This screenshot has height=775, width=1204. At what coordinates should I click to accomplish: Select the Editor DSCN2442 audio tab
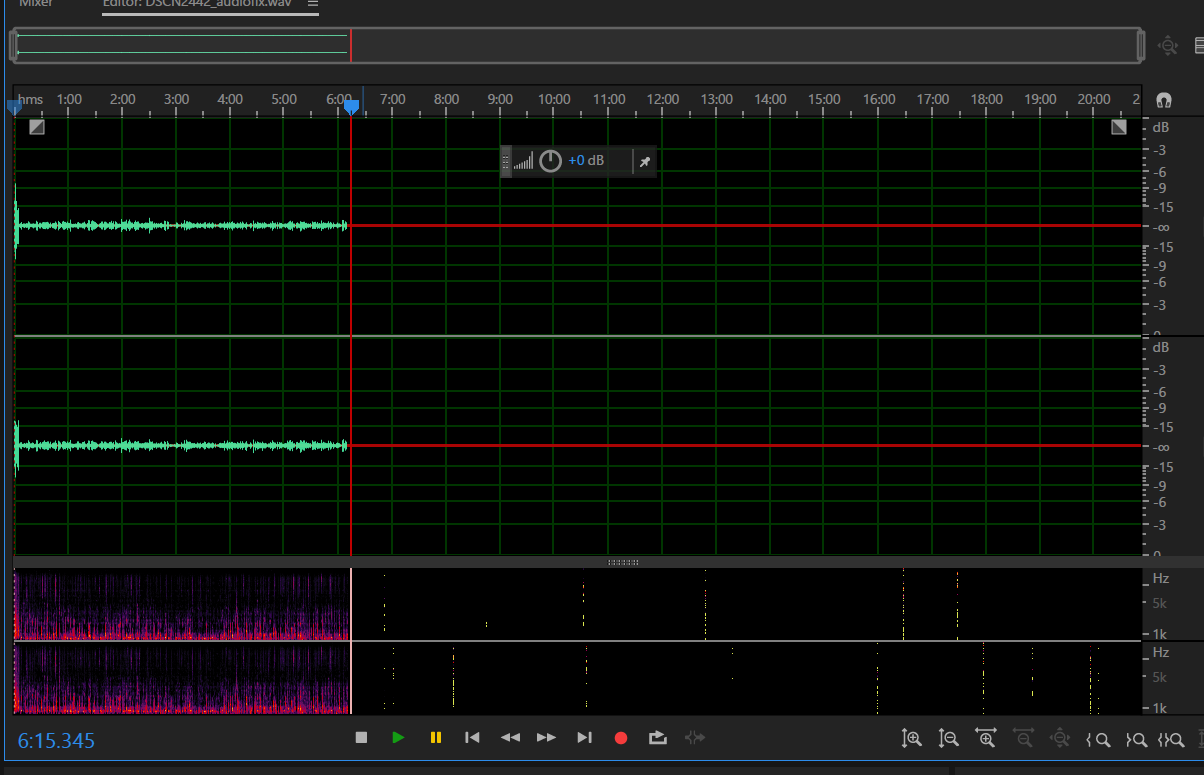197,4
